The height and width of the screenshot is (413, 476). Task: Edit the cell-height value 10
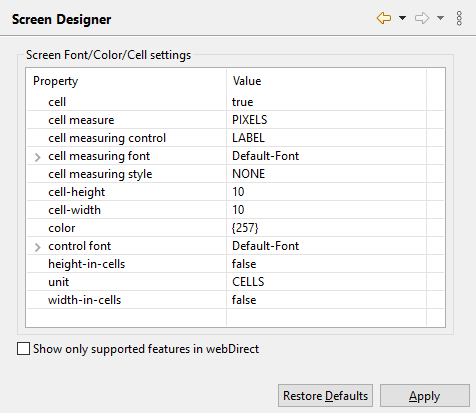238,192
